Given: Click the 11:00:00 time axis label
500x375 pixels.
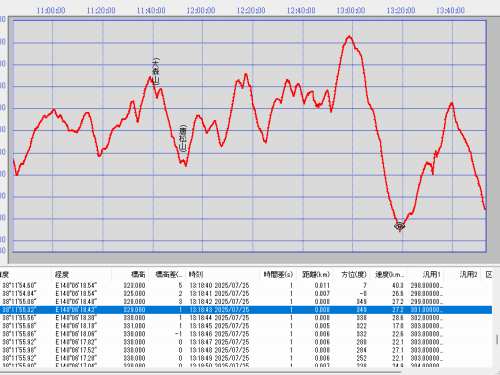Looking at the screenshot, I should [x=51, y=11].
